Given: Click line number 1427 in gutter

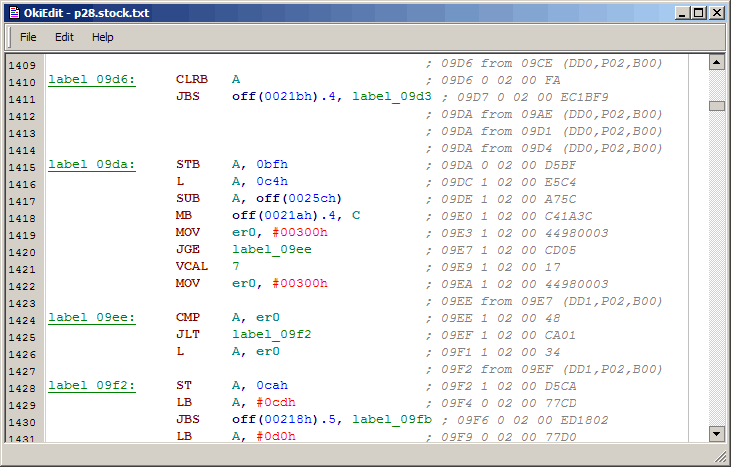Looking at the screenshot, I should click(22, 371).
